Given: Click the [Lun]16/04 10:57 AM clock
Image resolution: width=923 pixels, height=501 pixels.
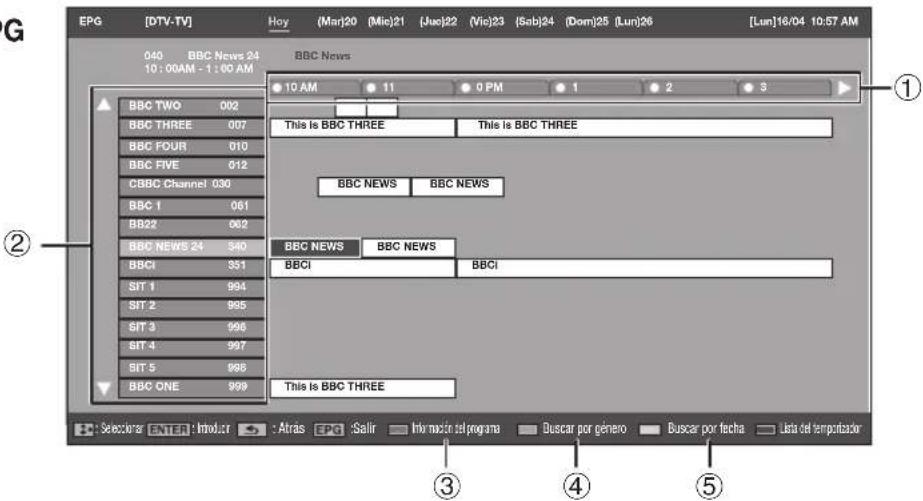Looking at the screenshot, I should tap(804, 22).
